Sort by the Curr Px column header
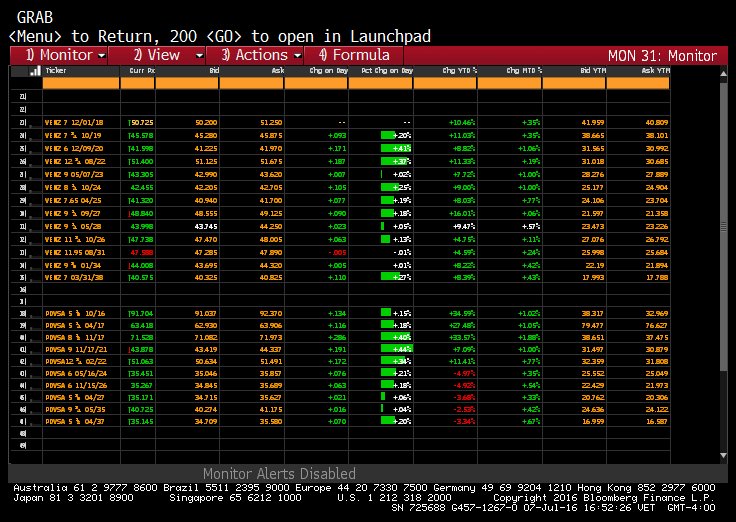Screen dimensions: 736x522 (x=142, y=70)
